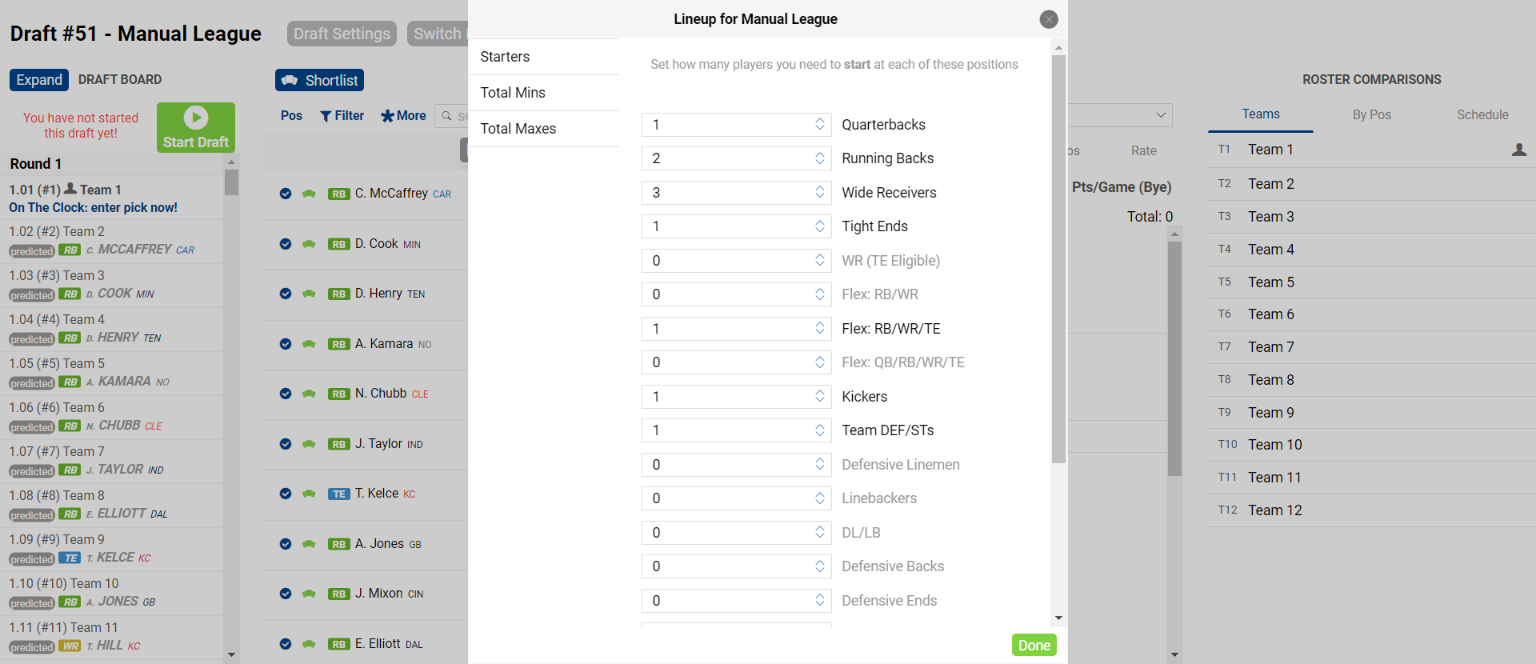The width and height of the screenshot is (1536, 664).
Task: Toggle blue checkmark next to D. Cook
Action: [x=285, y=244]
